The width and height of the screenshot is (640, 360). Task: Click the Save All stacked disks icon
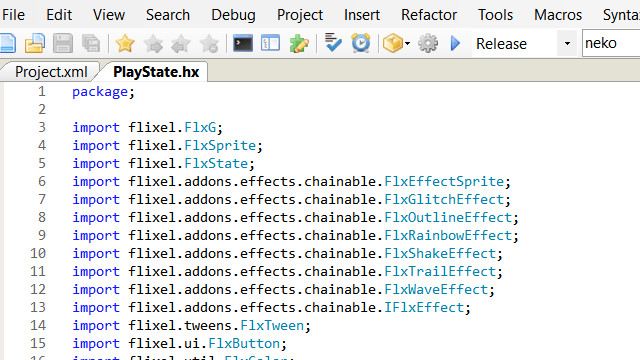91,43
